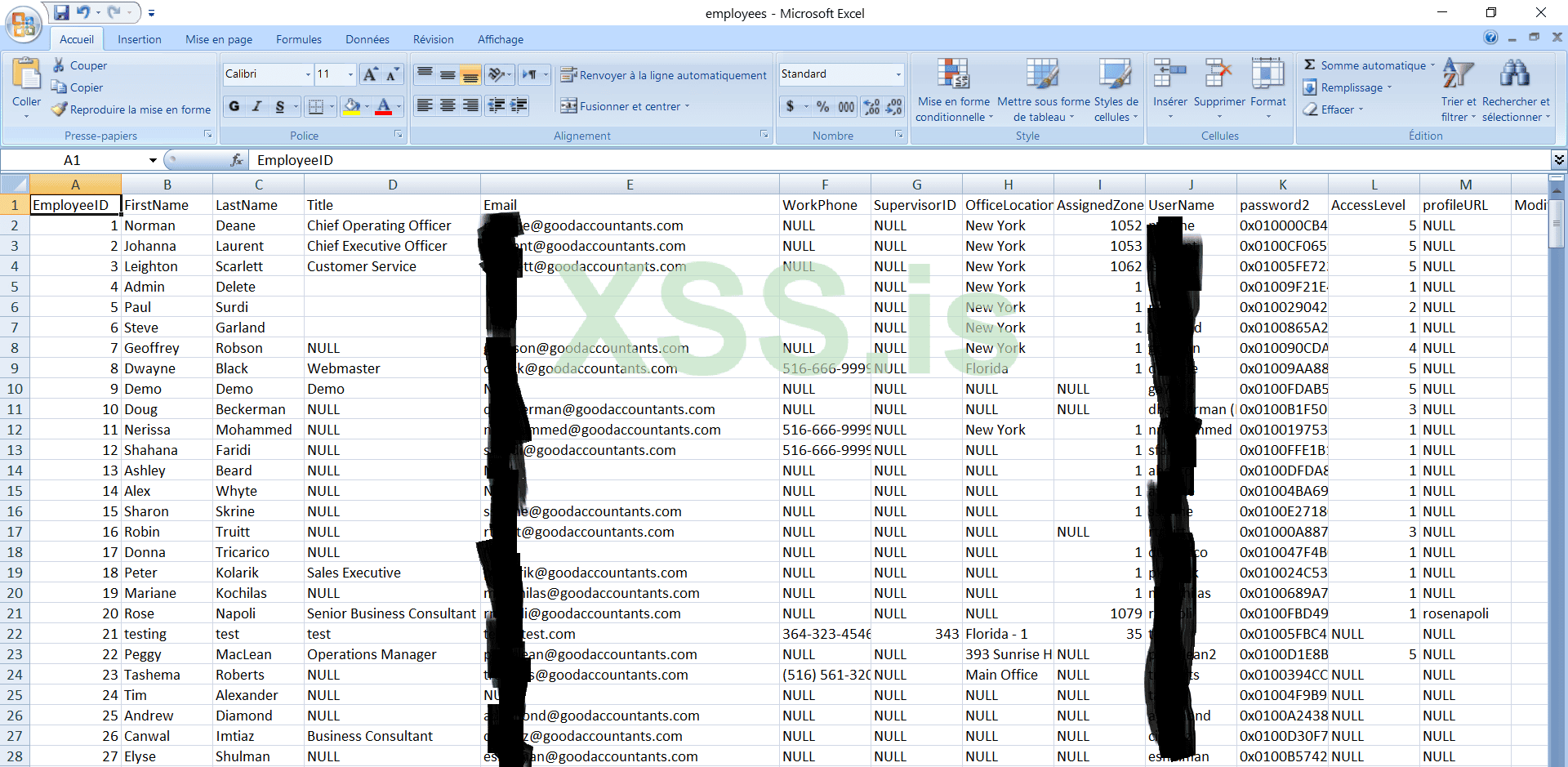This screenshot has width=1568, height=767.
Task: Open Styles de cellules gallery
Action: pos(1116,90)
